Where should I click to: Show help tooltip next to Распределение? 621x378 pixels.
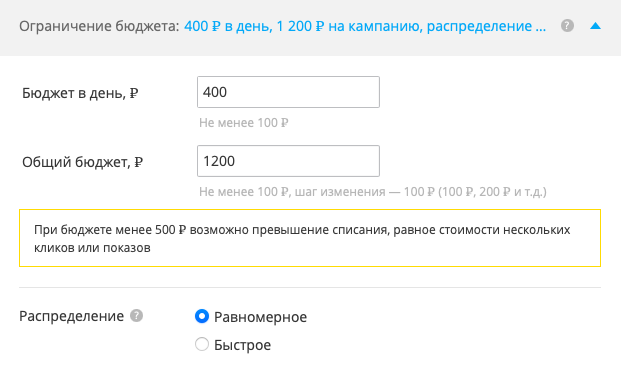point(136,316)
